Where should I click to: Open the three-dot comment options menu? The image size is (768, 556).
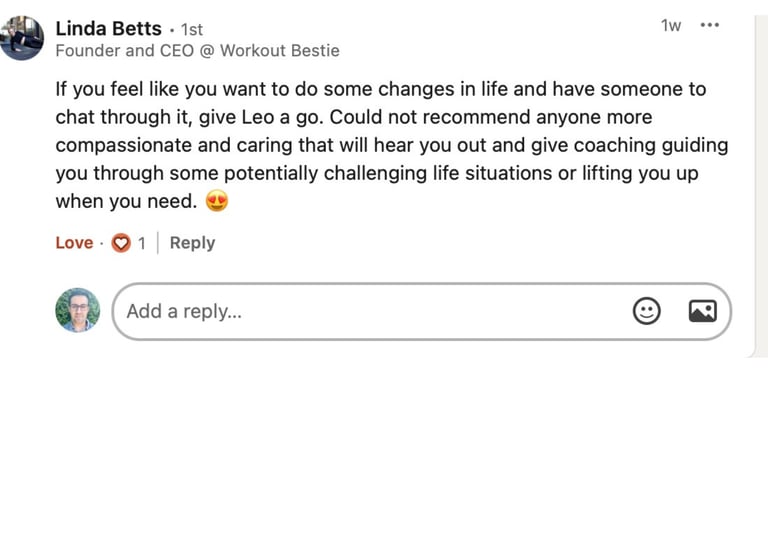tap(710, 26)
